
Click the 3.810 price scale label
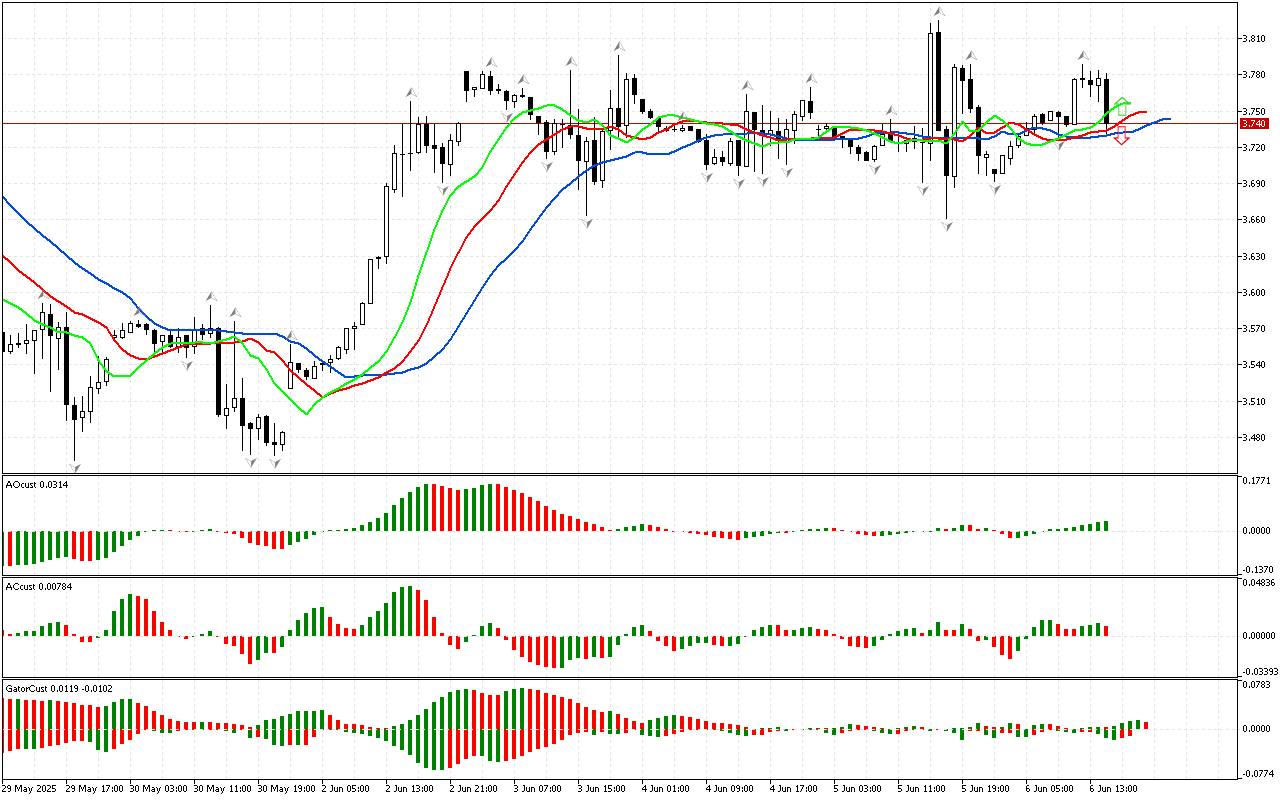[1254, 39]
